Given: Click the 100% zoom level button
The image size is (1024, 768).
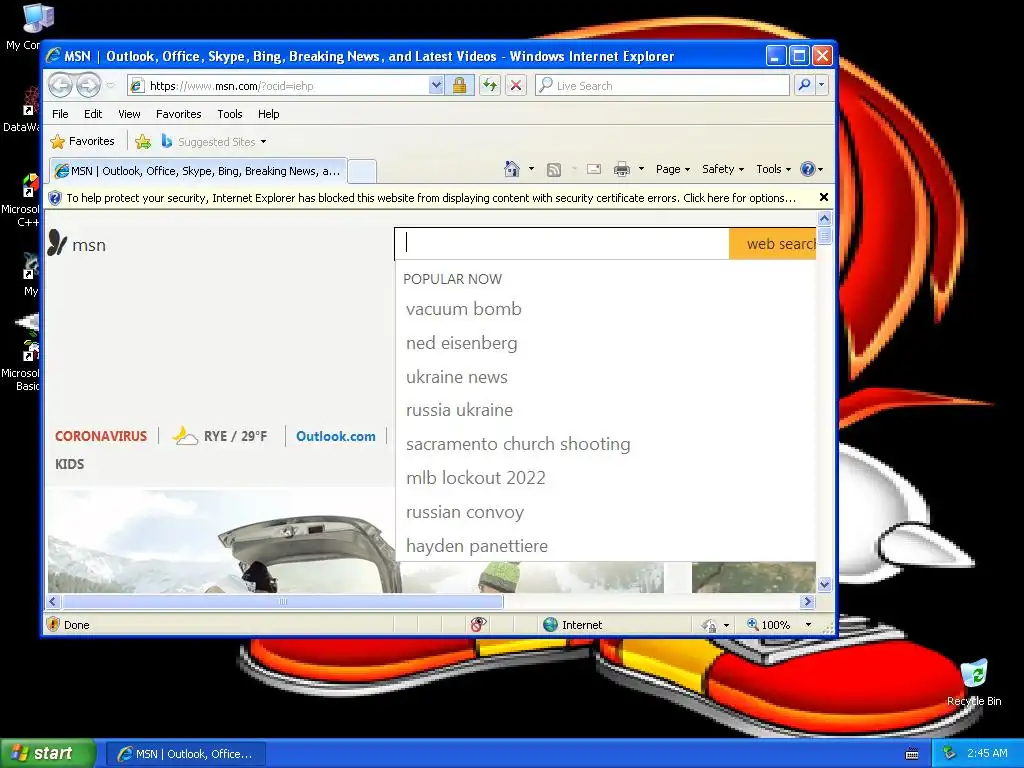Looking at the screenshot, I should point(769,625).
